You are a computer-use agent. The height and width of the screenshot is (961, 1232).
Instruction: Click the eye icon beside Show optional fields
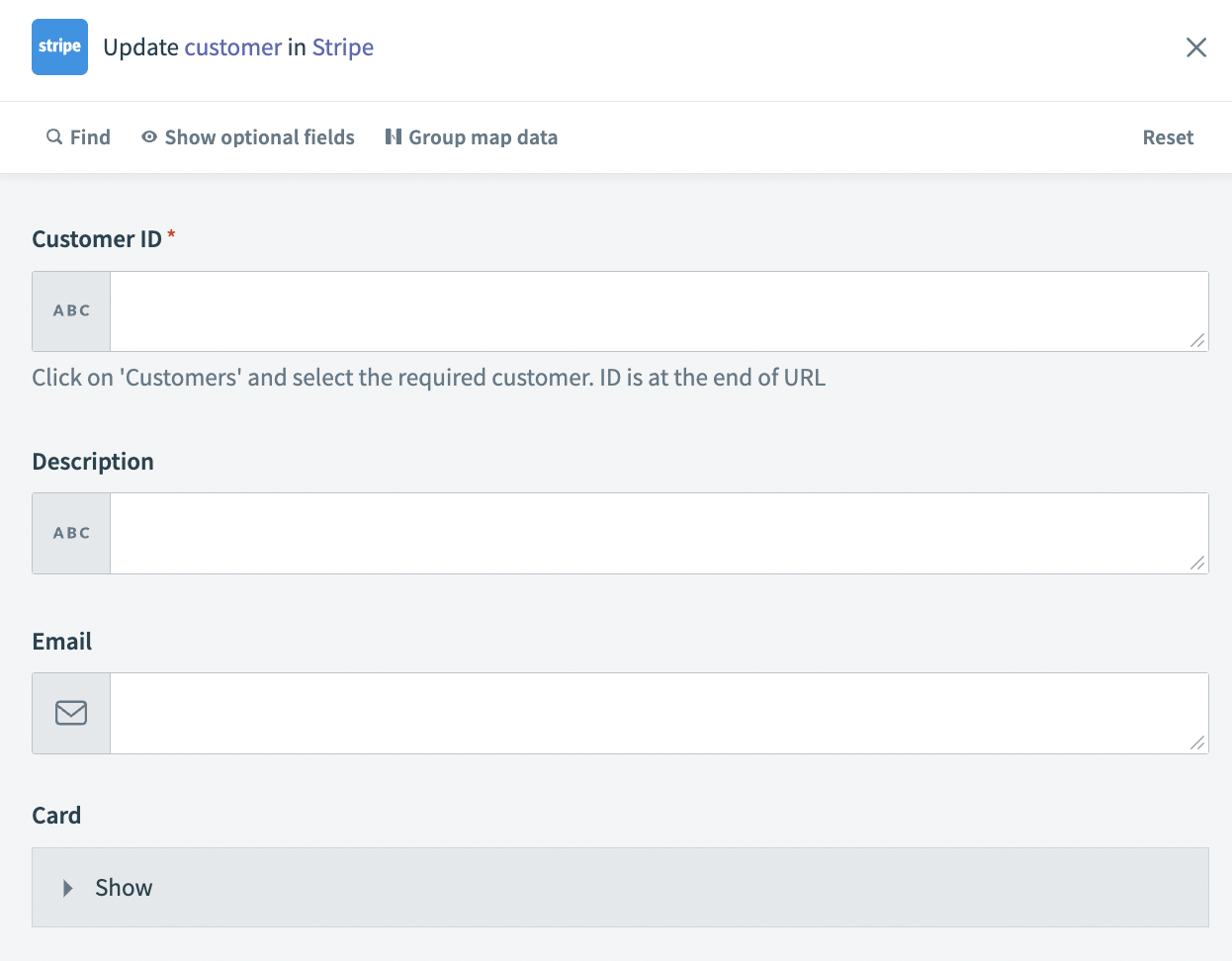pos(148,136)
